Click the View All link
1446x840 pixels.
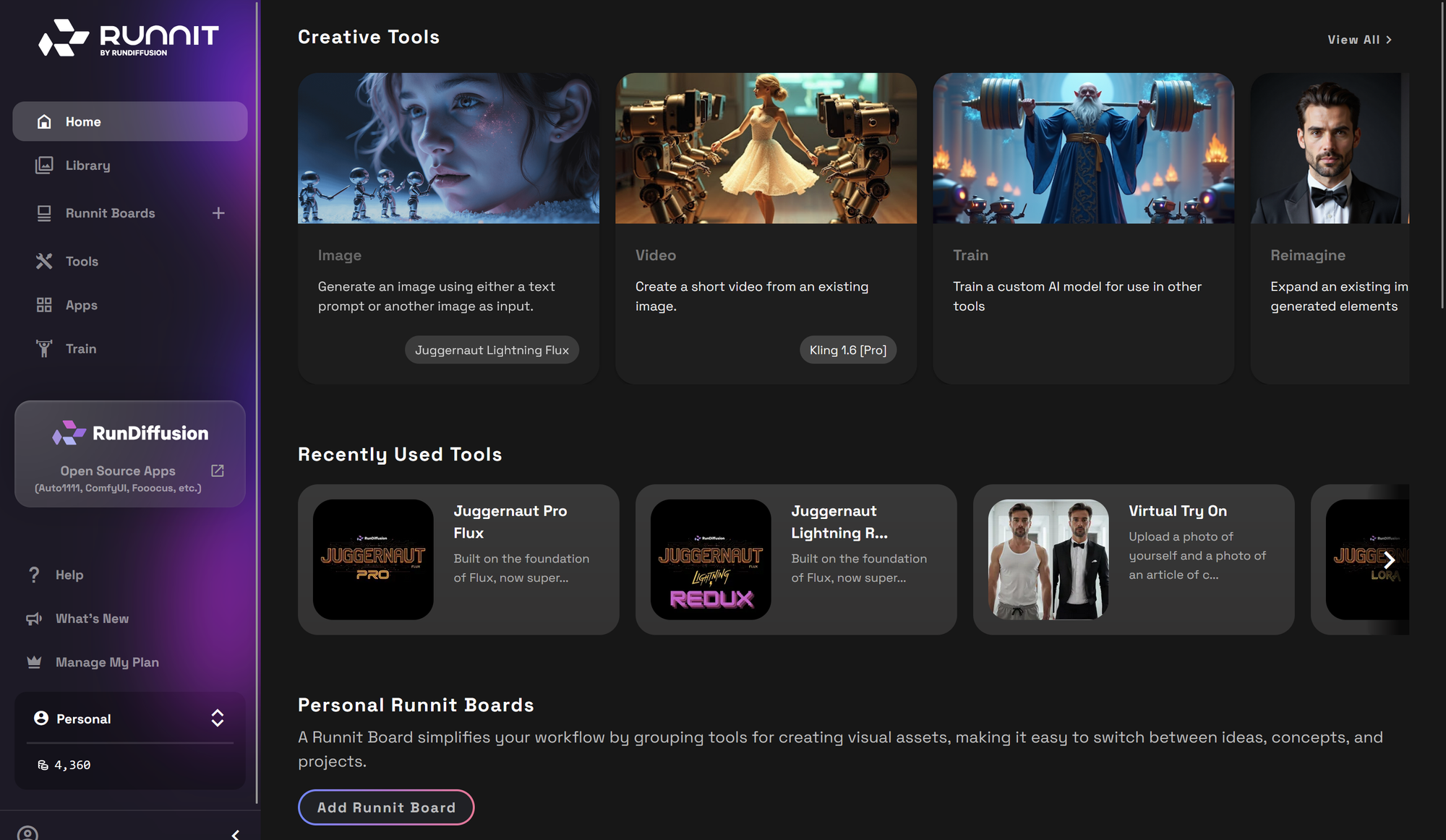[1359, 40]
